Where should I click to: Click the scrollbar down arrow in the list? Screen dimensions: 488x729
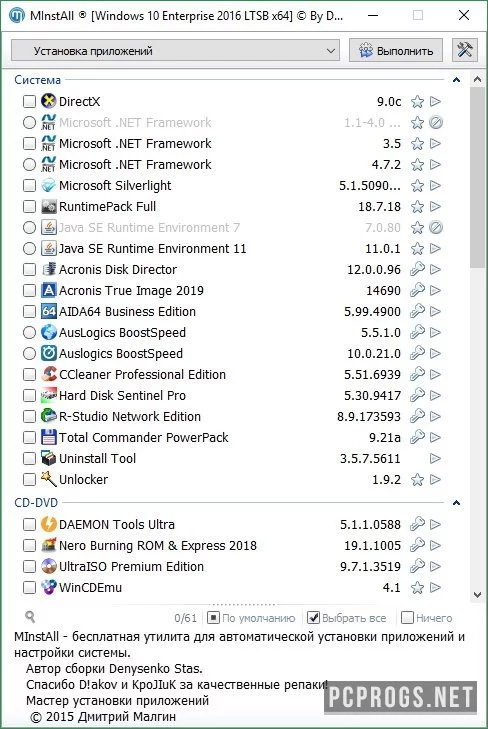477,595
